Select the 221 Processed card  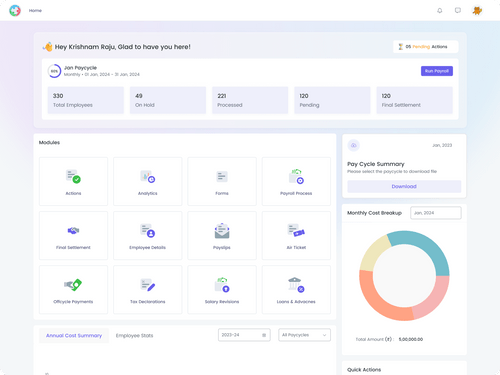tap(250, 100)
